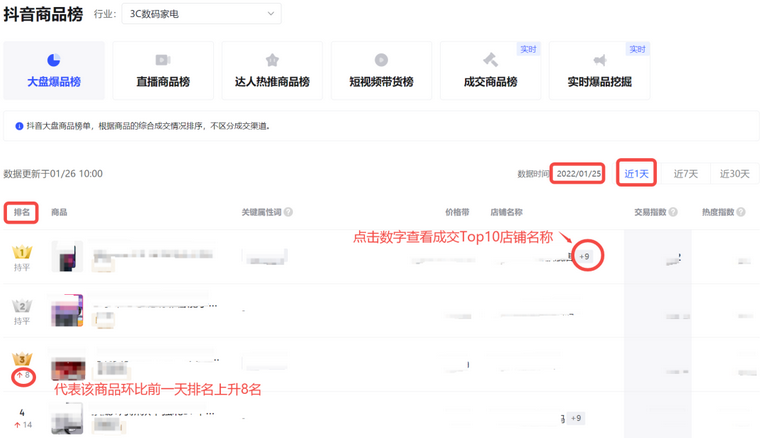Click the help icon beside 热度指数
The image size is (779, 439).
pos(741,212)
